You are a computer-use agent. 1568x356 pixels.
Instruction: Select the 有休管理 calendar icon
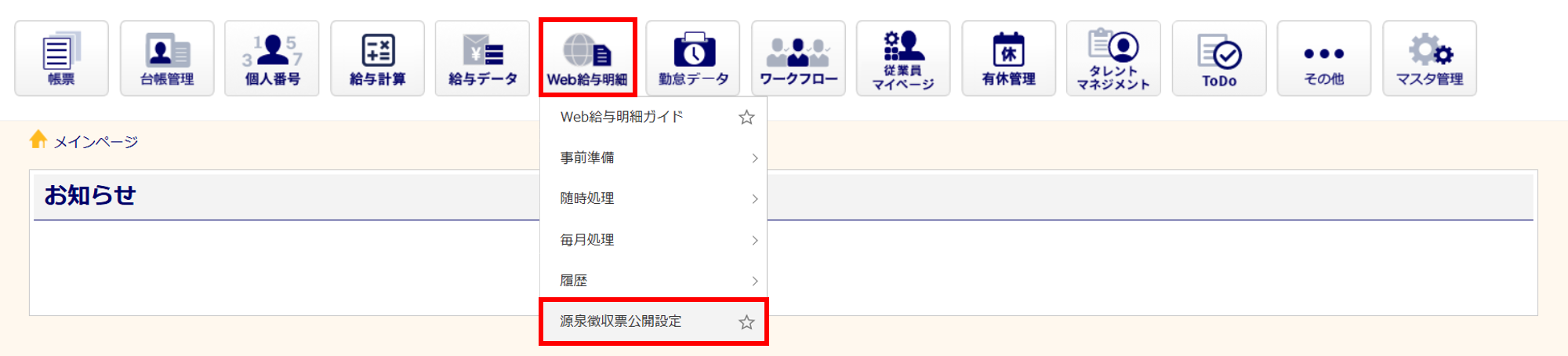(1009, 59)
